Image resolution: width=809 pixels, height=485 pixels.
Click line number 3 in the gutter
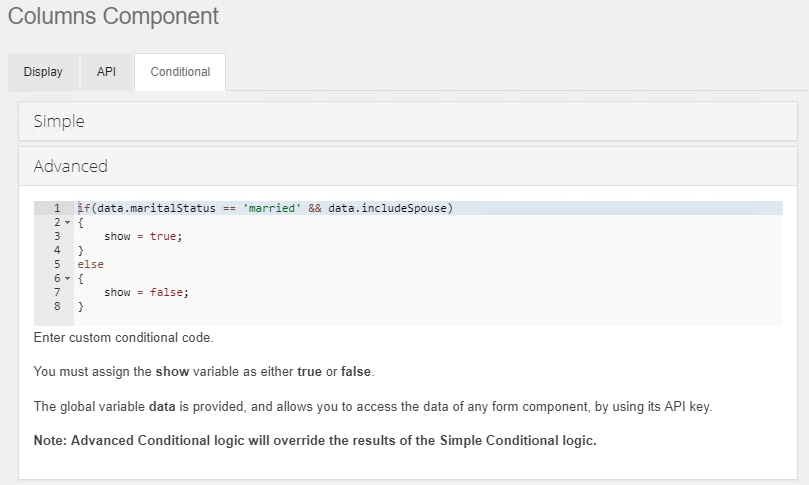coord(58,236)
